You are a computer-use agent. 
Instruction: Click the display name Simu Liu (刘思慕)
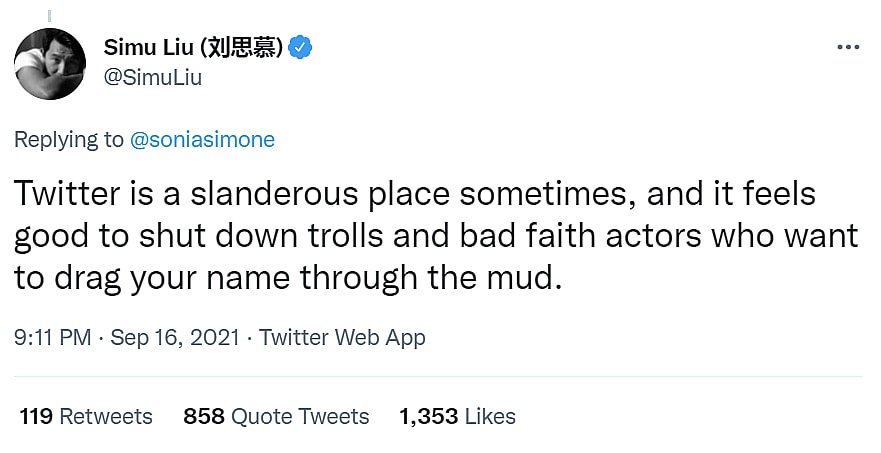(194, 47)
